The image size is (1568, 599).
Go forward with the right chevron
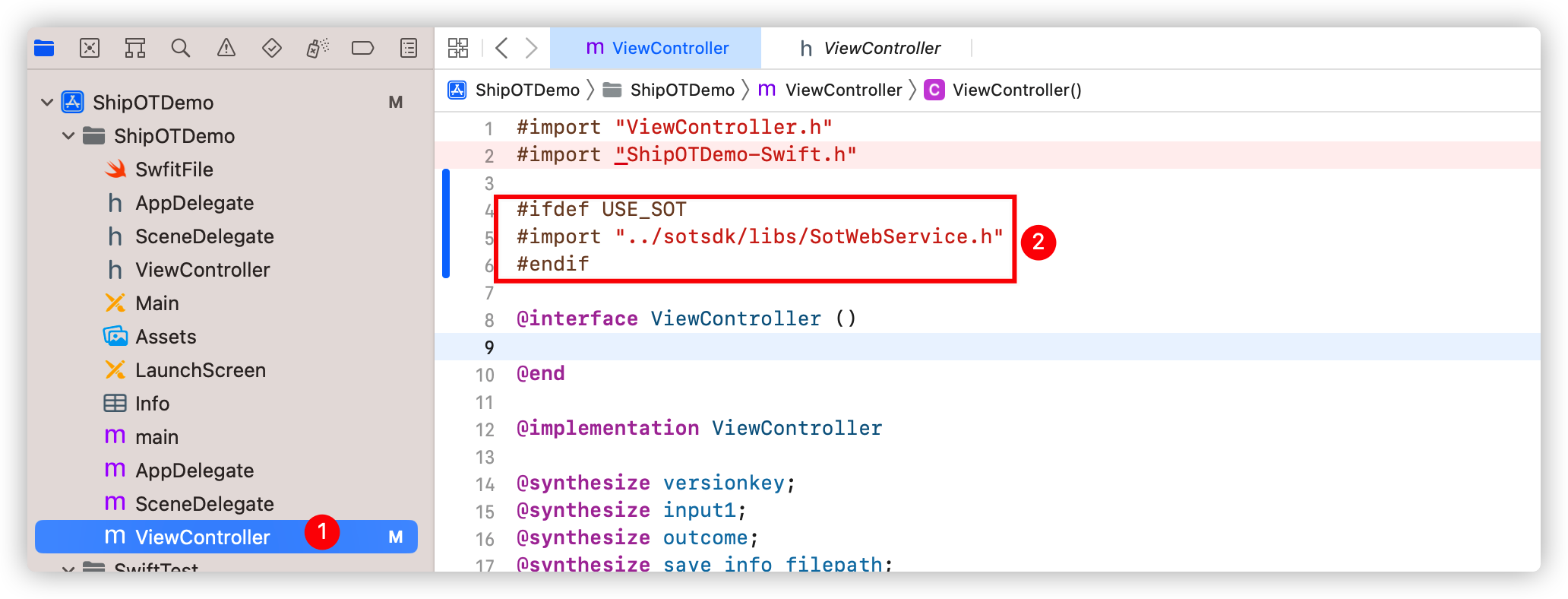coord(532,48)
